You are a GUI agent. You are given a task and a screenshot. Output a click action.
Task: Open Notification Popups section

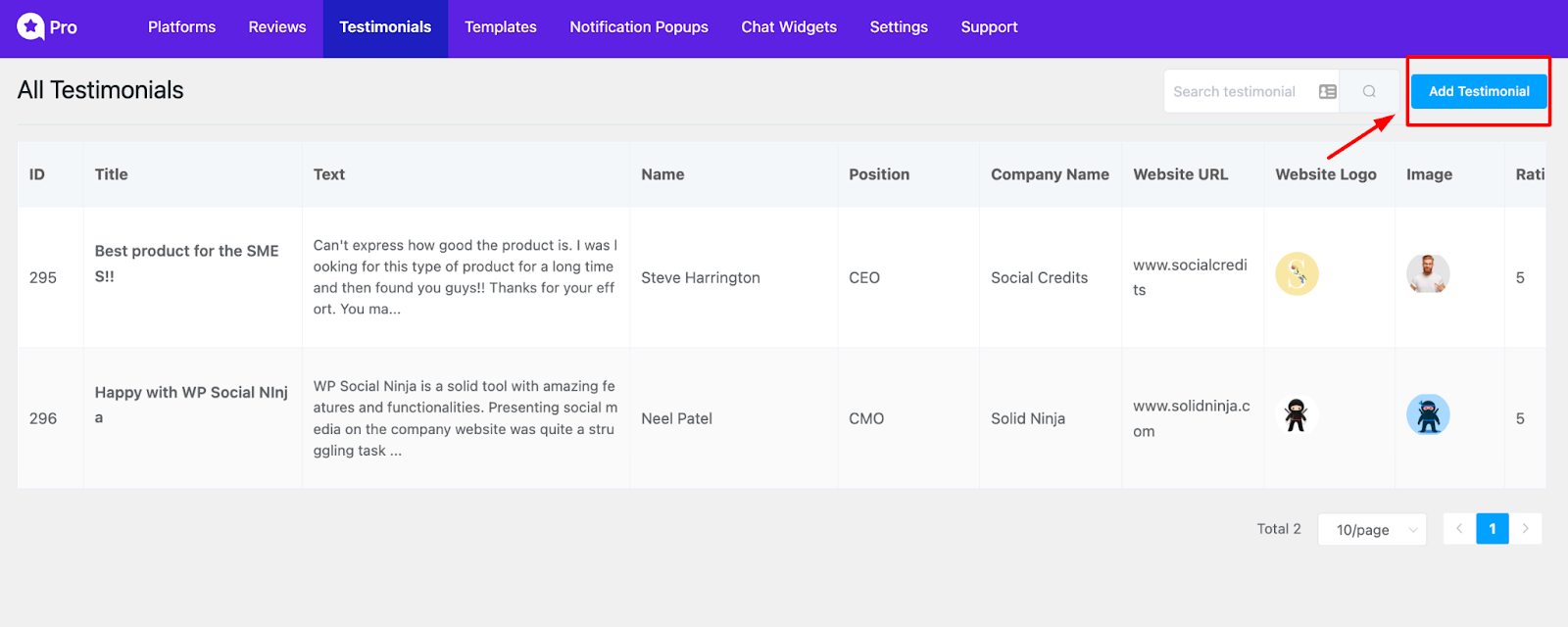coord(639,27)
